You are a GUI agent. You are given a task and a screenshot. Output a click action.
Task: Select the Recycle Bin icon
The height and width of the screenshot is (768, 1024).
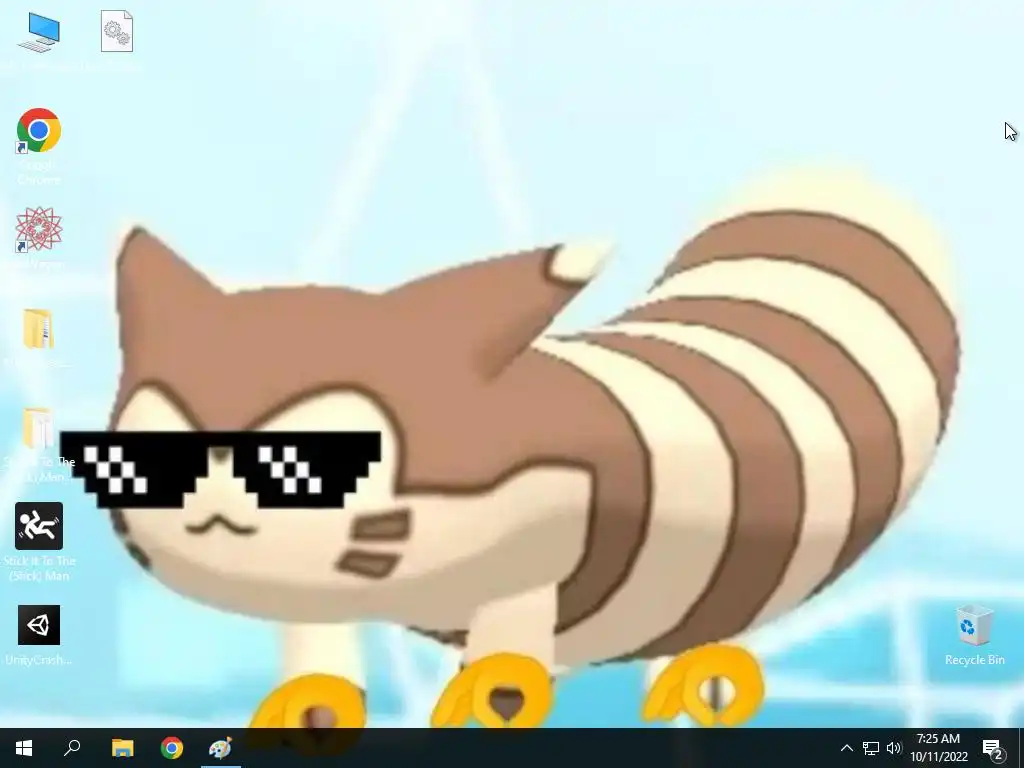tap(974, 627)
